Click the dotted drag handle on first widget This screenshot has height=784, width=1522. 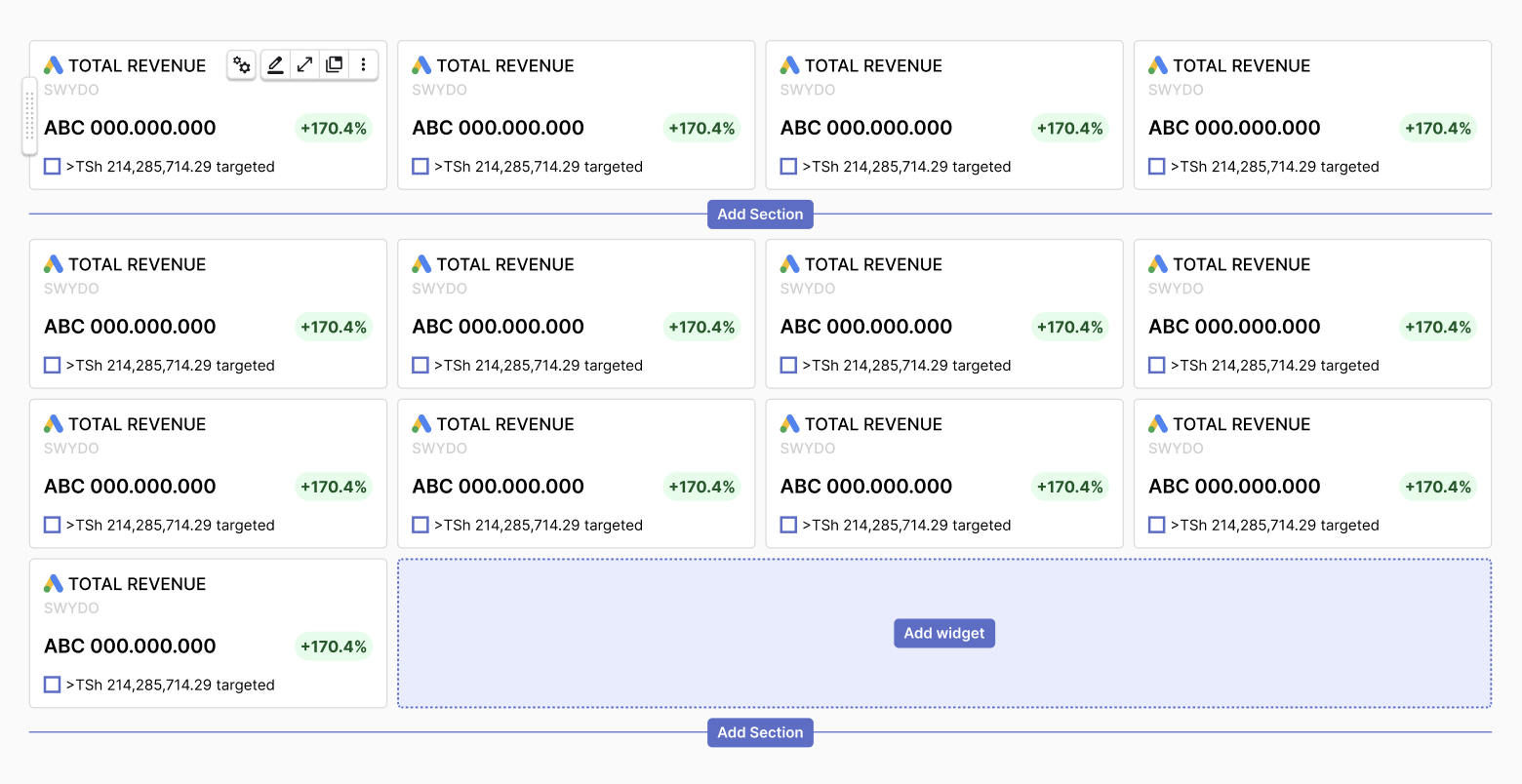coord(29,116)
